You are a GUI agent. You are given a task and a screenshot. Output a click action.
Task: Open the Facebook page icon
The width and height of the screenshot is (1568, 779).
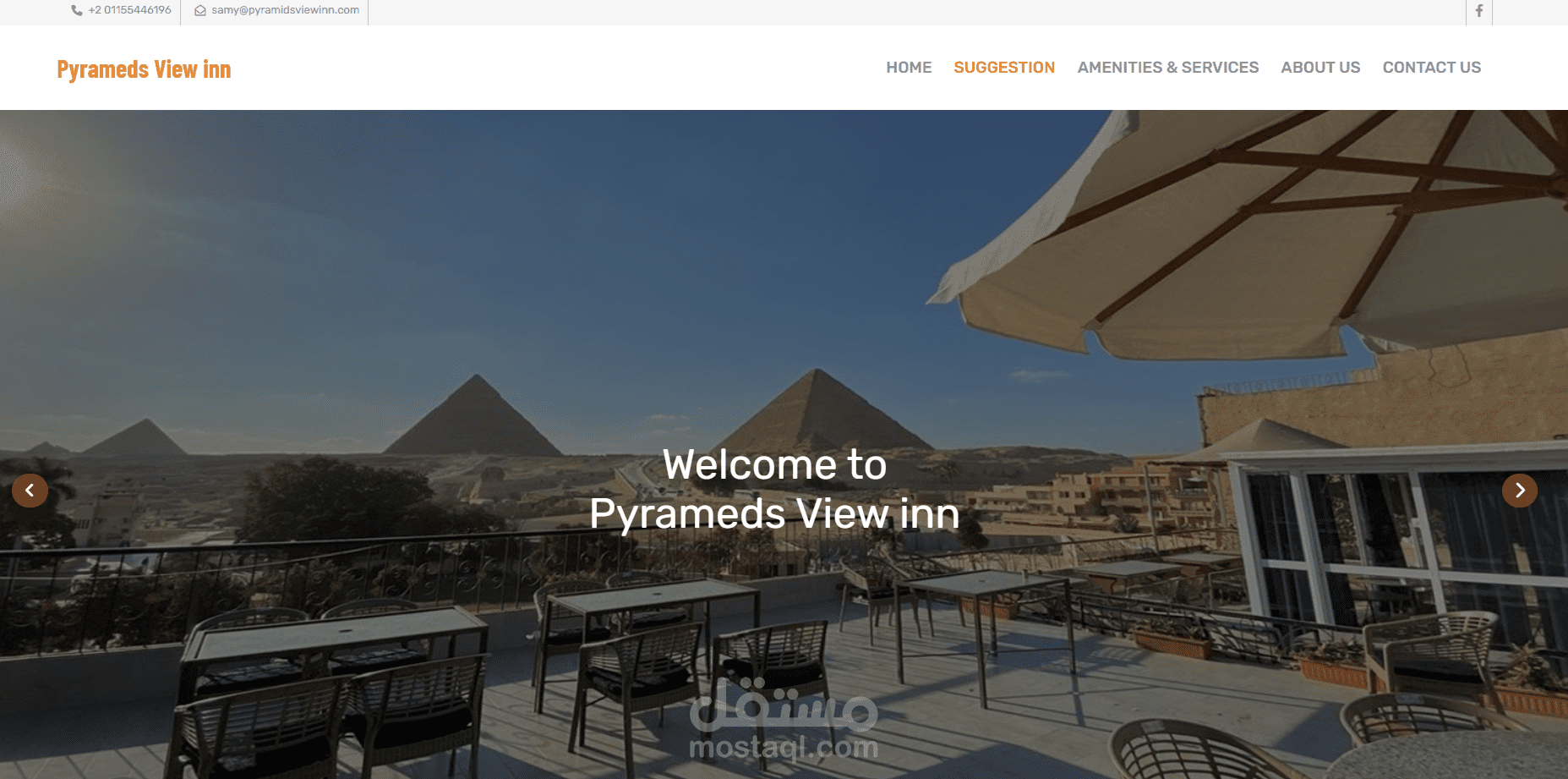click(x=1478, y=11)
